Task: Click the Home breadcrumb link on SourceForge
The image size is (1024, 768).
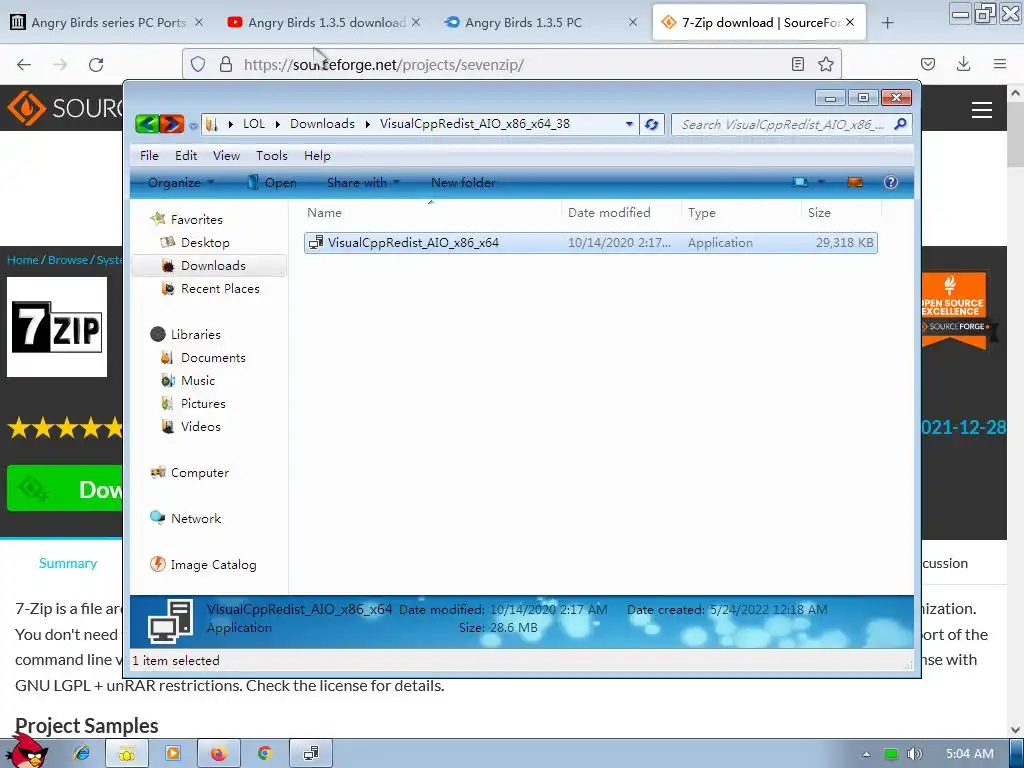Action: [x=23, y=260]
